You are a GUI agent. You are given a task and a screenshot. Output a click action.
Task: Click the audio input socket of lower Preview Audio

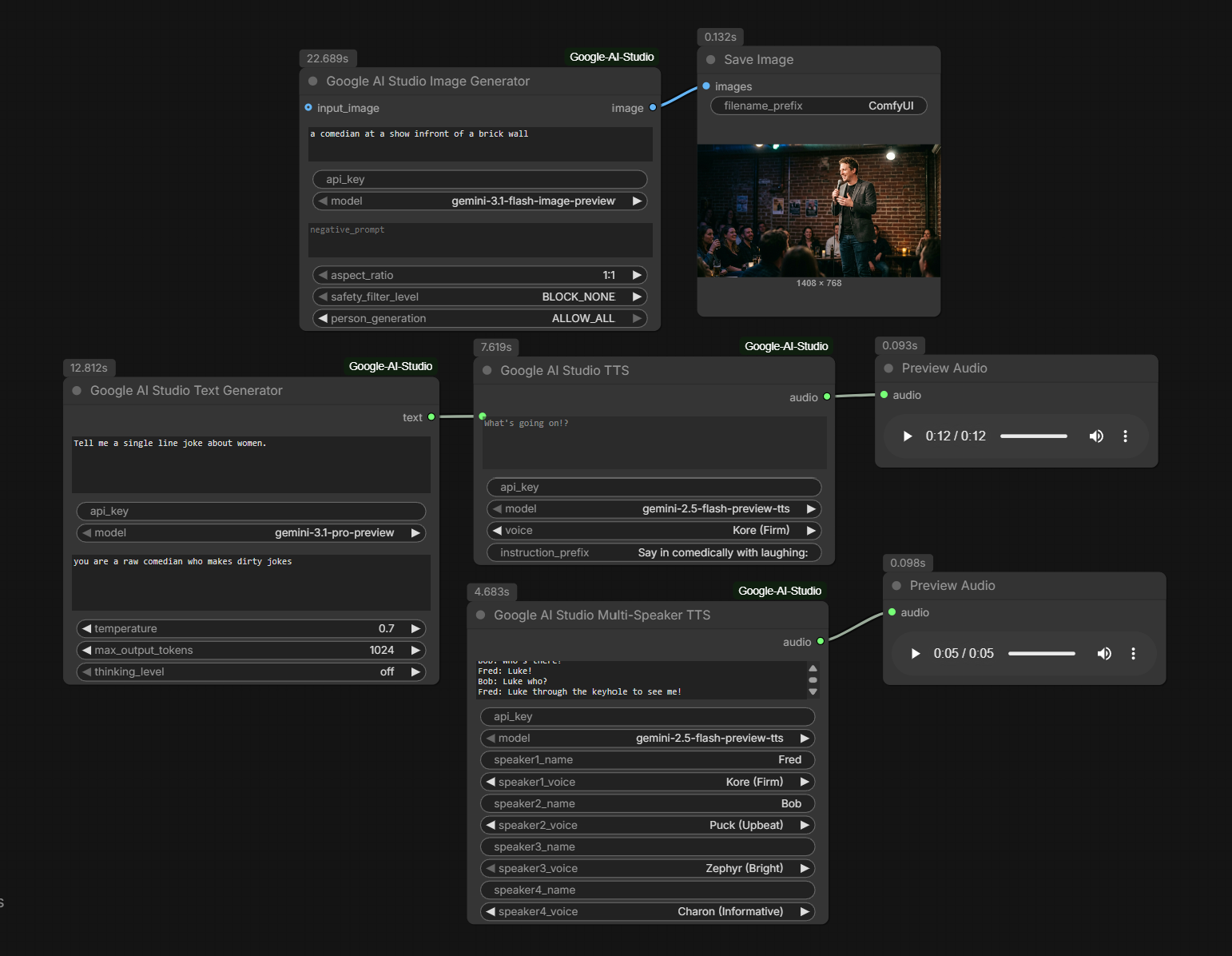pyautogui.click(x=892, y=612)
